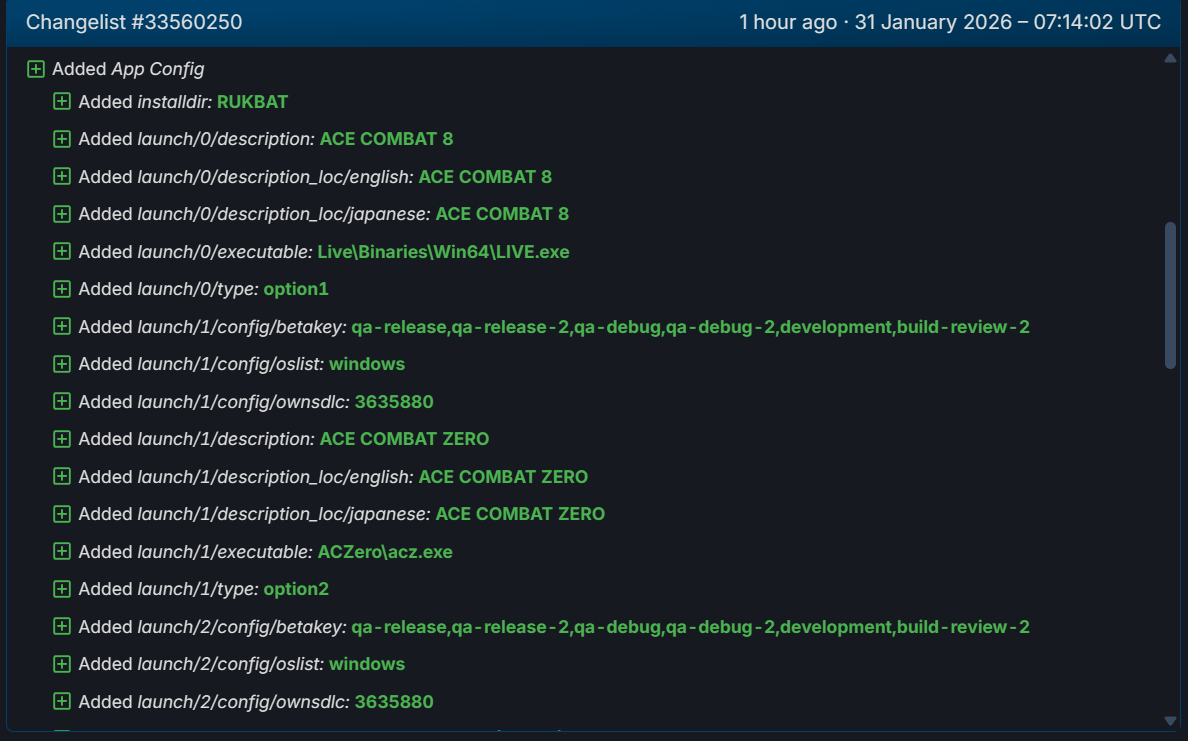Click plus icon beside launch/0/type option1
This screenshot has height=741, width=1188.
tap(62, 289)
